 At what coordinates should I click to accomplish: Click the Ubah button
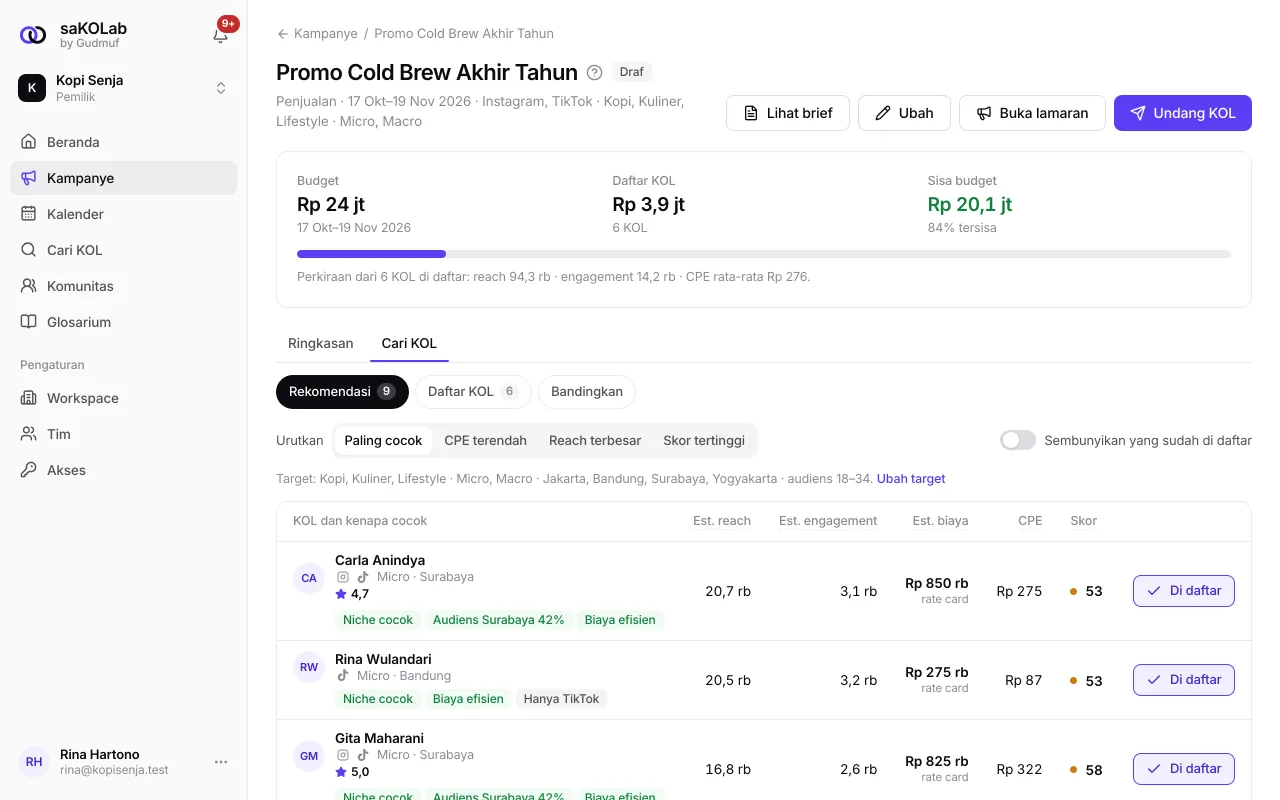click(904, 113)
